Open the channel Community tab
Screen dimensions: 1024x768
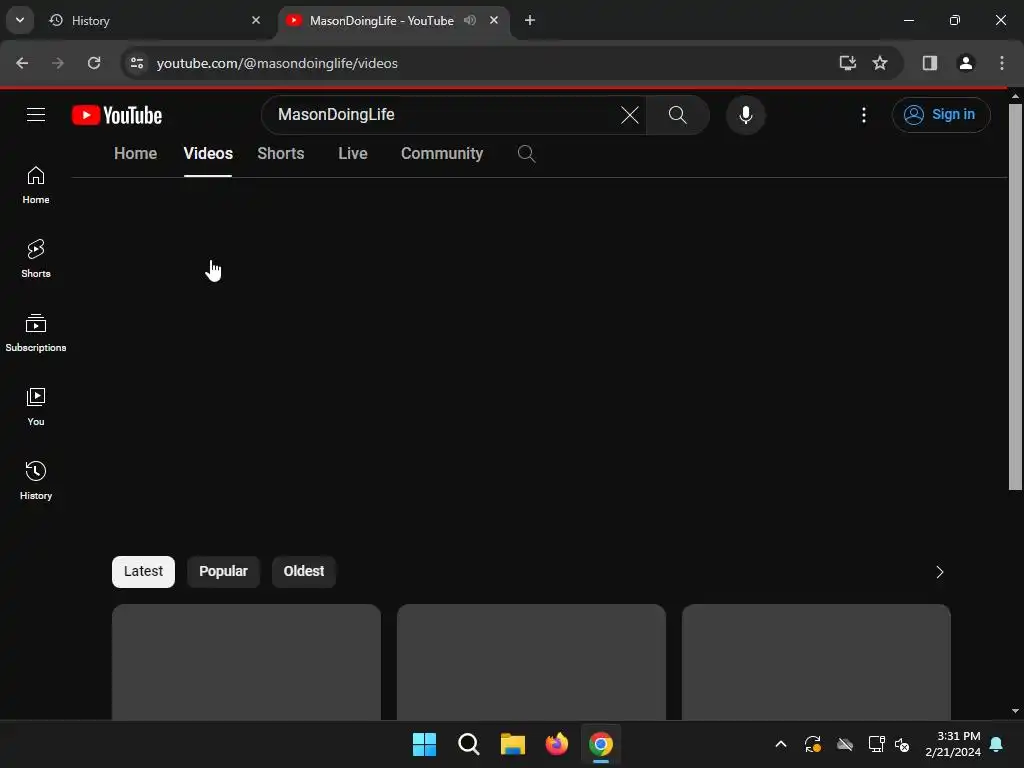(442, 153)
